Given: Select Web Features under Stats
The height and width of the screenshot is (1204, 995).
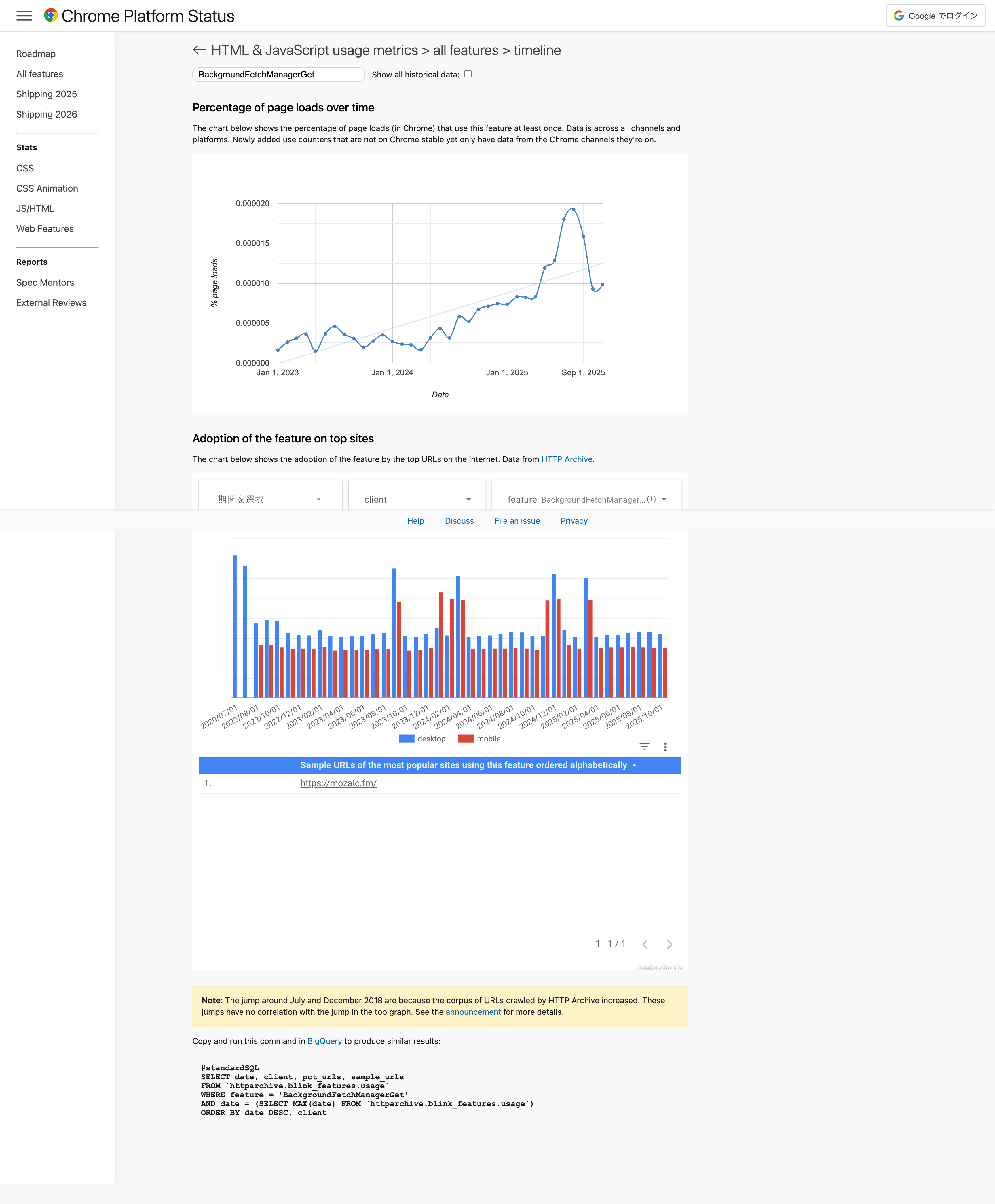Looking at the screenshot, I should (x=45, y=228).
